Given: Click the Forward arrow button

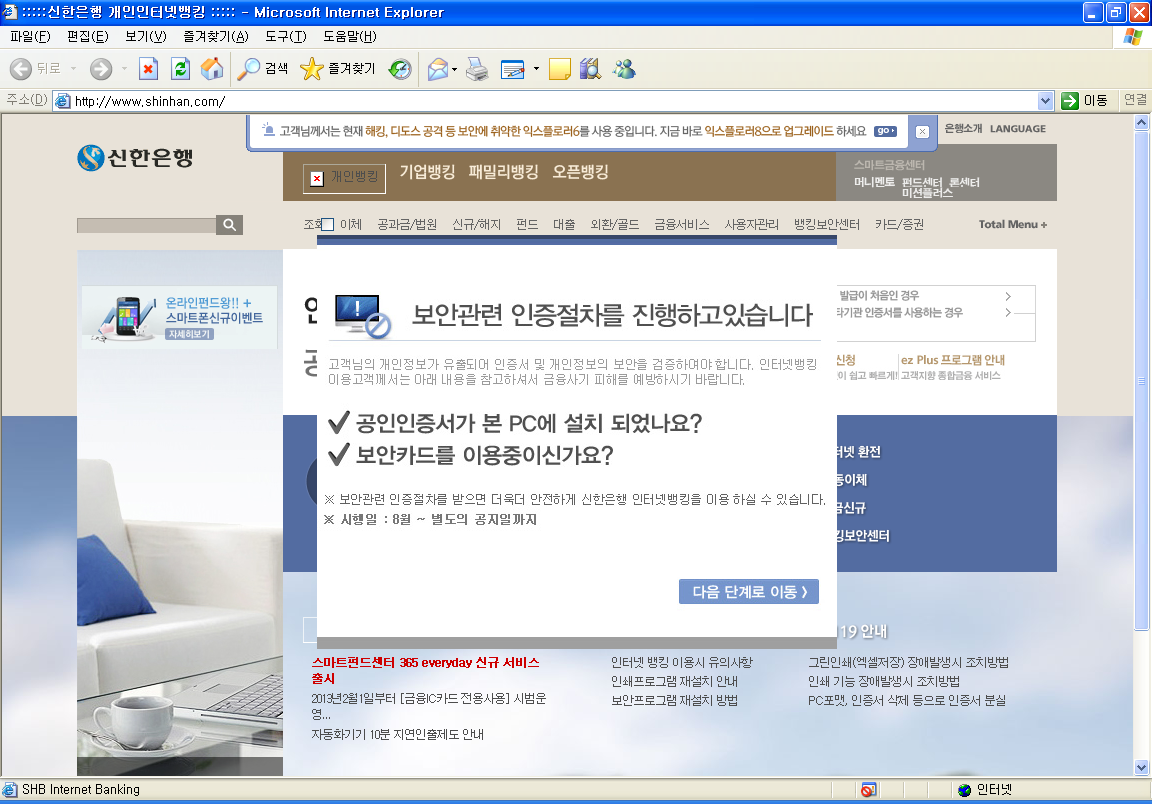Looking at the screenshot, I should tap(101, 69).
